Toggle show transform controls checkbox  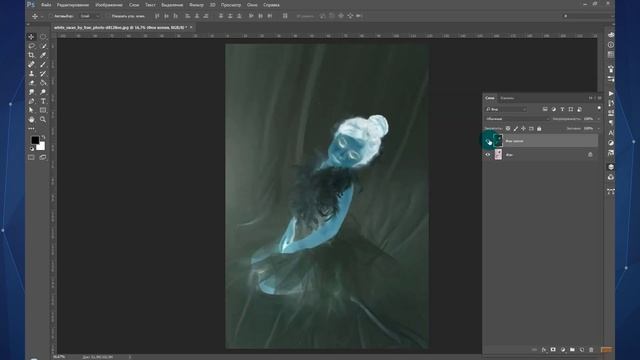coord(108,16)
